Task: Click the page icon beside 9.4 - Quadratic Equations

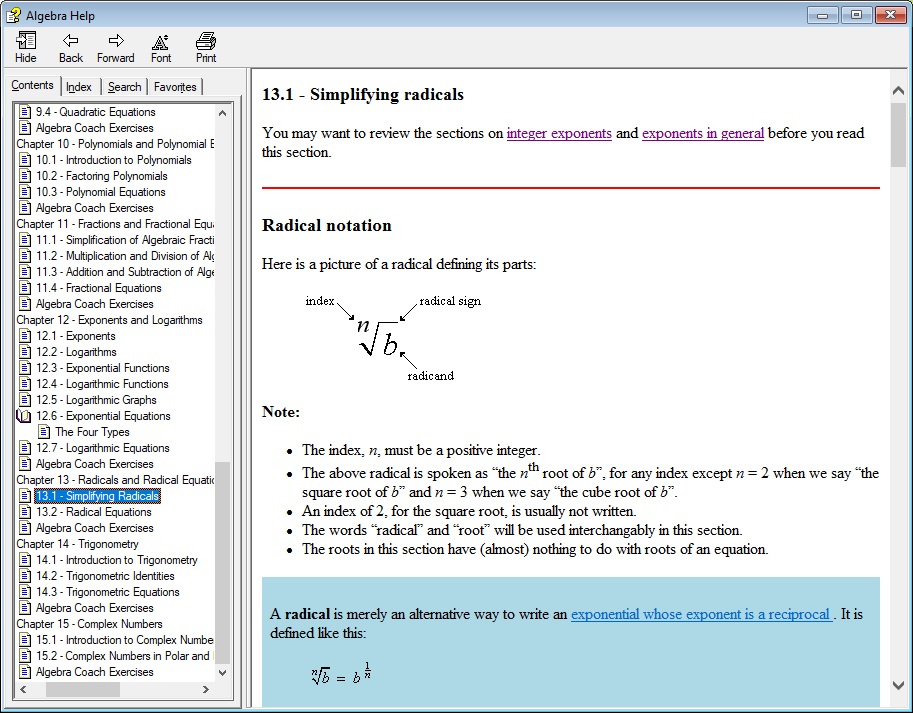Action: [25, 111]
